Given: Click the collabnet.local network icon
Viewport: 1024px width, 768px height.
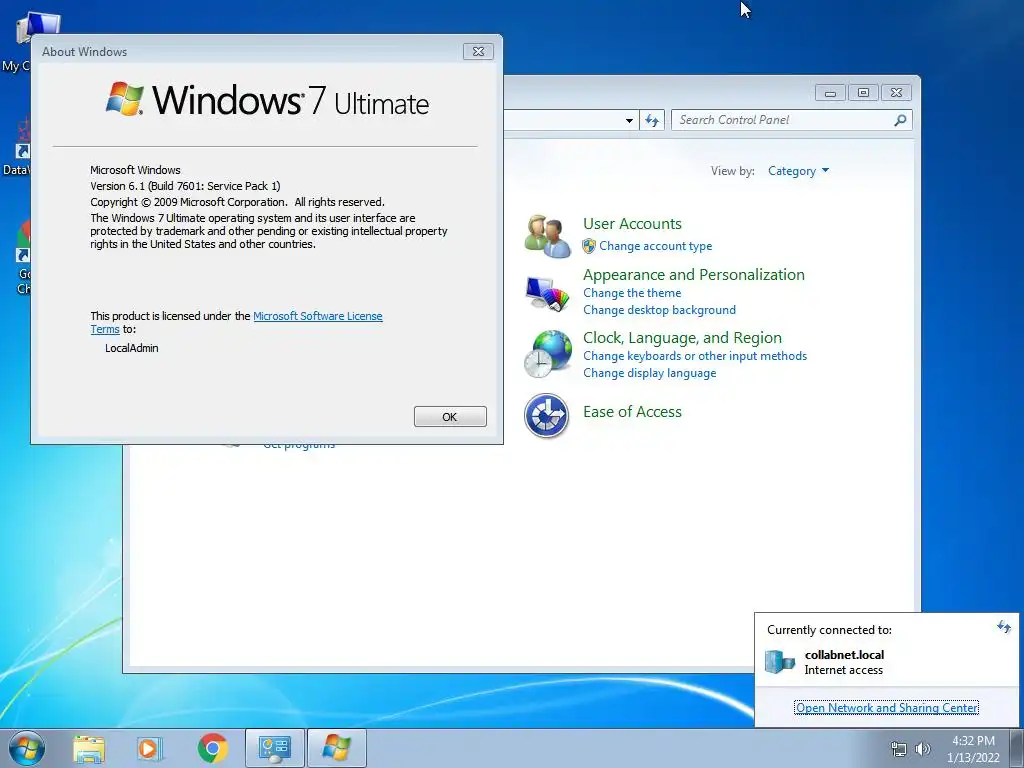Looking at the screenshot, I should click(780, 662).
